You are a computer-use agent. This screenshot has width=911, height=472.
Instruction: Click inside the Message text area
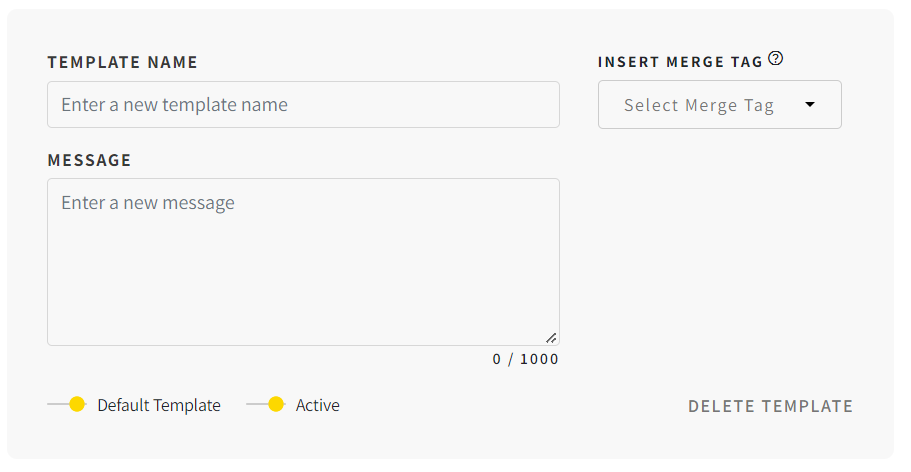[303, 262]
